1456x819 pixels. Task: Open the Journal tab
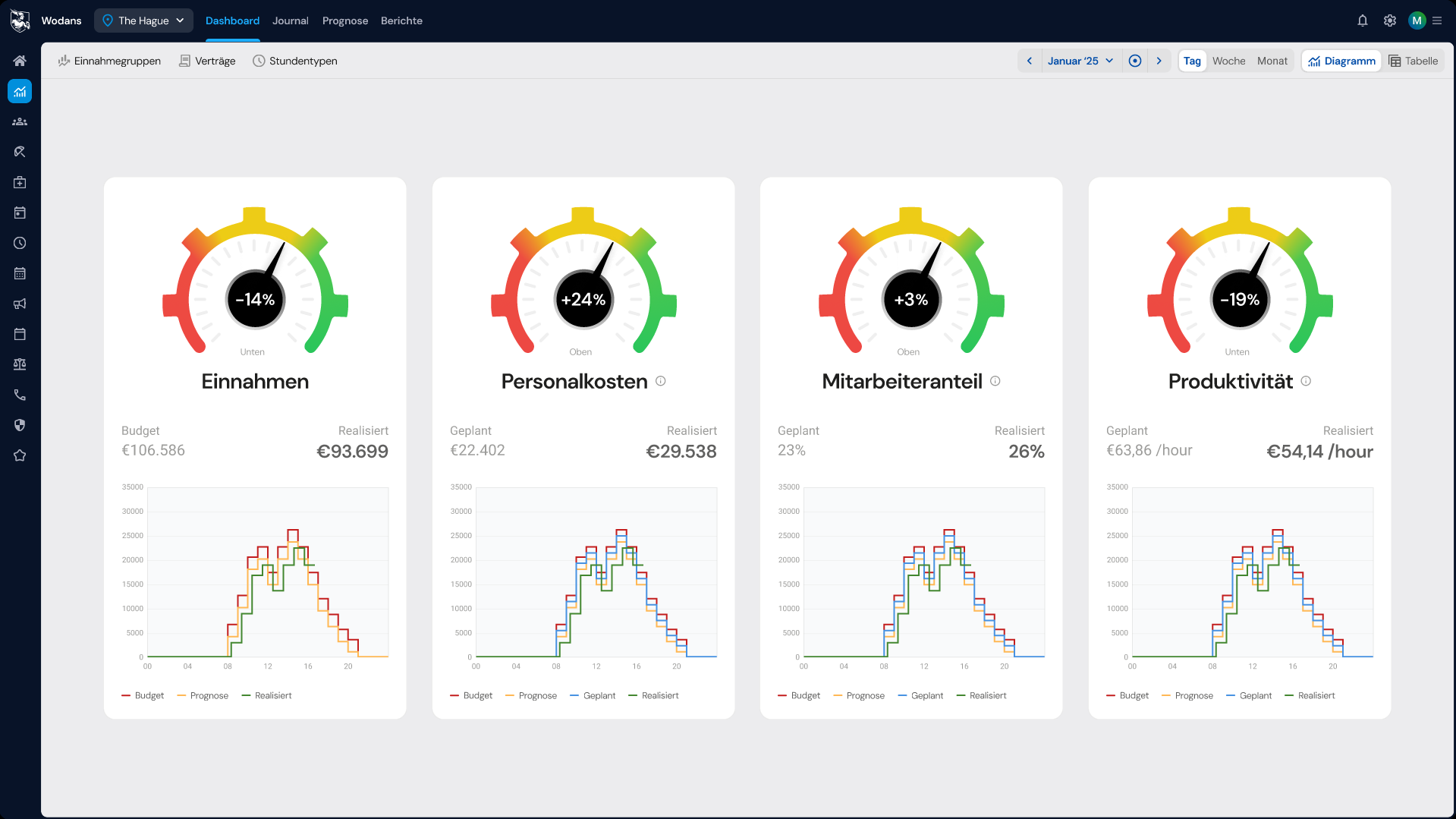click(291, 20)
